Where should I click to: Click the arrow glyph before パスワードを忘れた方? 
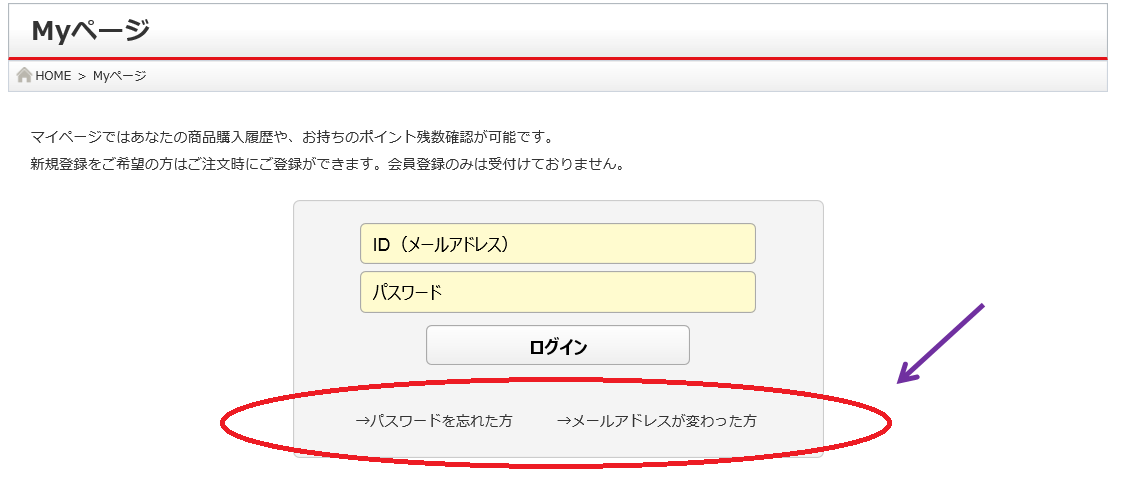(x=362, y=420)
